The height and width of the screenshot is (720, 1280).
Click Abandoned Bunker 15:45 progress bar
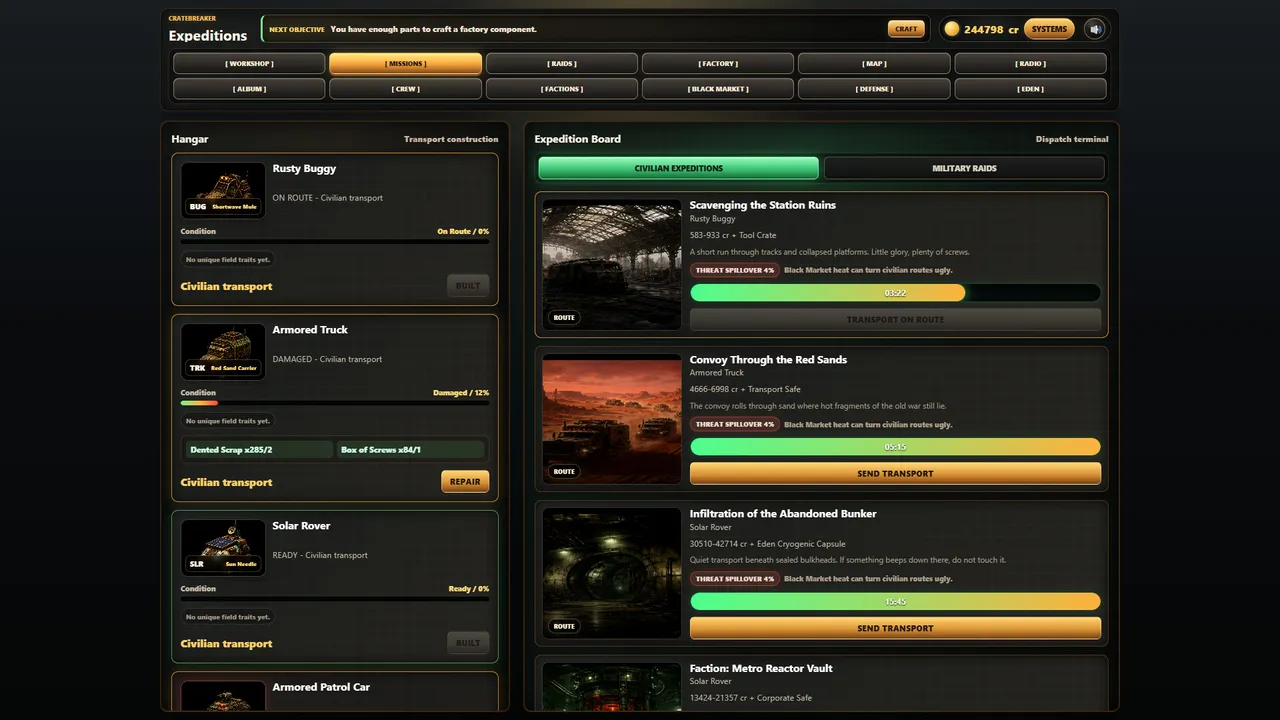[x=895, y=602]
